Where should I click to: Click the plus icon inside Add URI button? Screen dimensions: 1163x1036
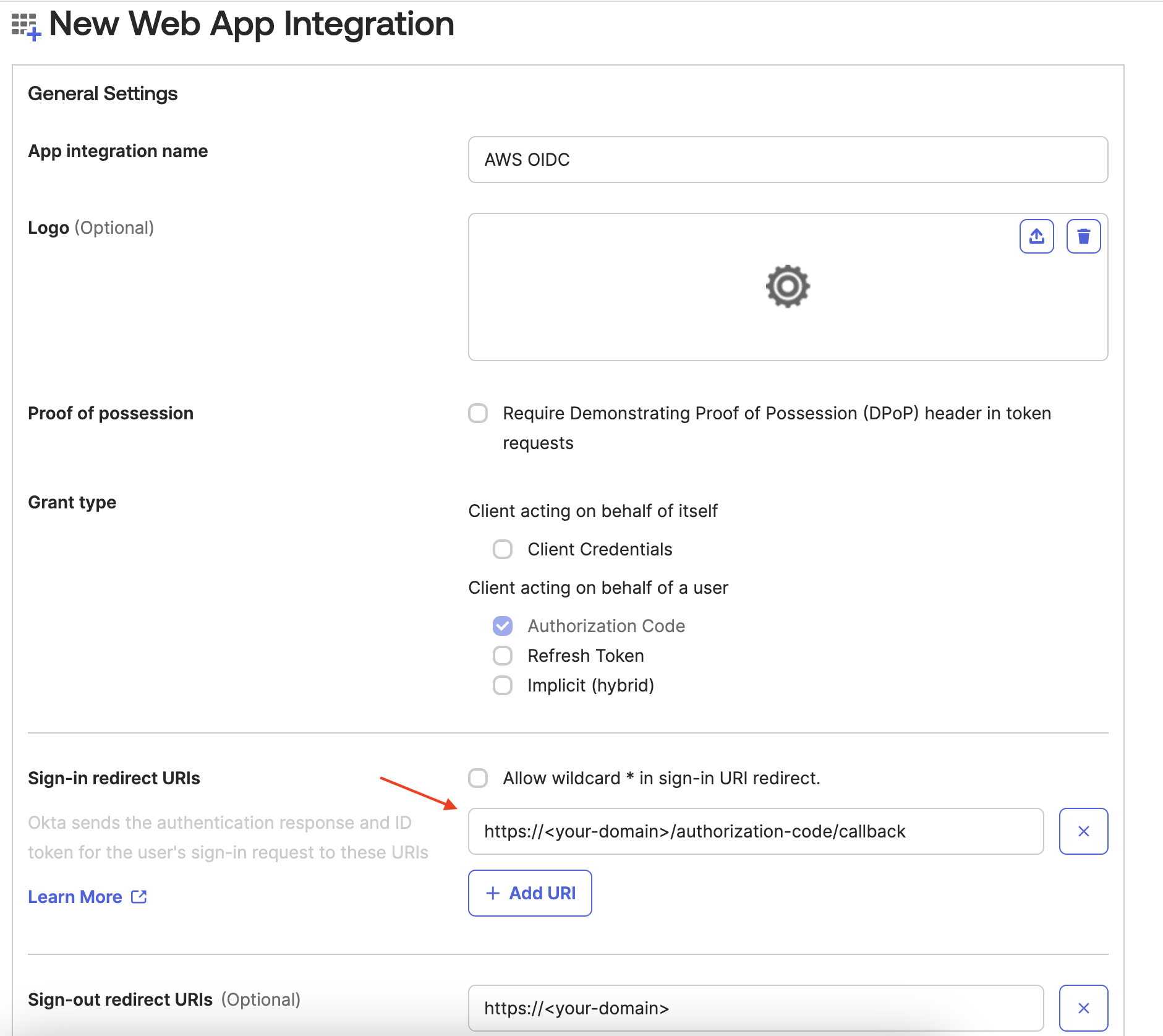[493, 893]
